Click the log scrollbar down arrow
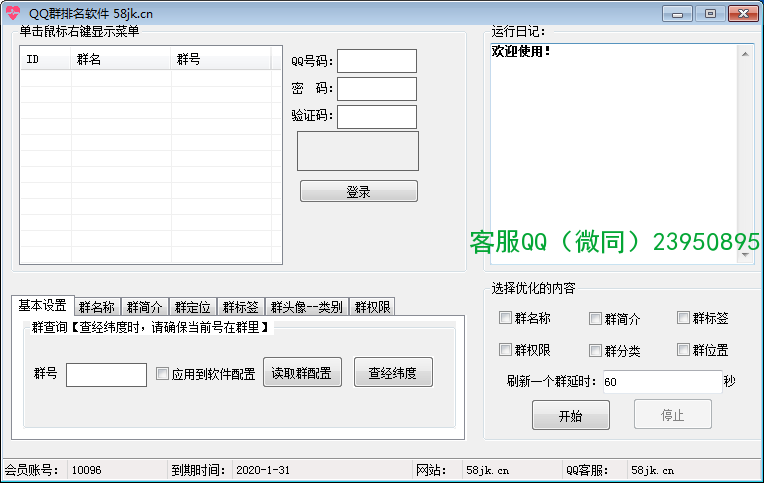 745,255
